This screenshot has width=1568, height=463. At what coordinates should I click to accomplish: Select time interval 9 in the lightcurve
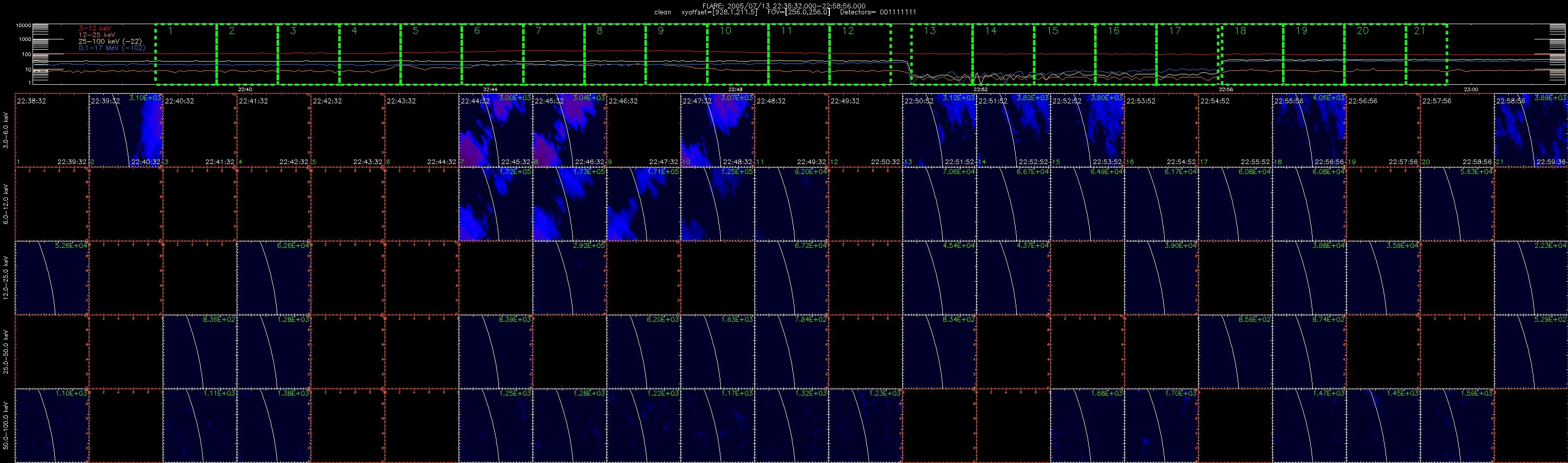point(676,54)
